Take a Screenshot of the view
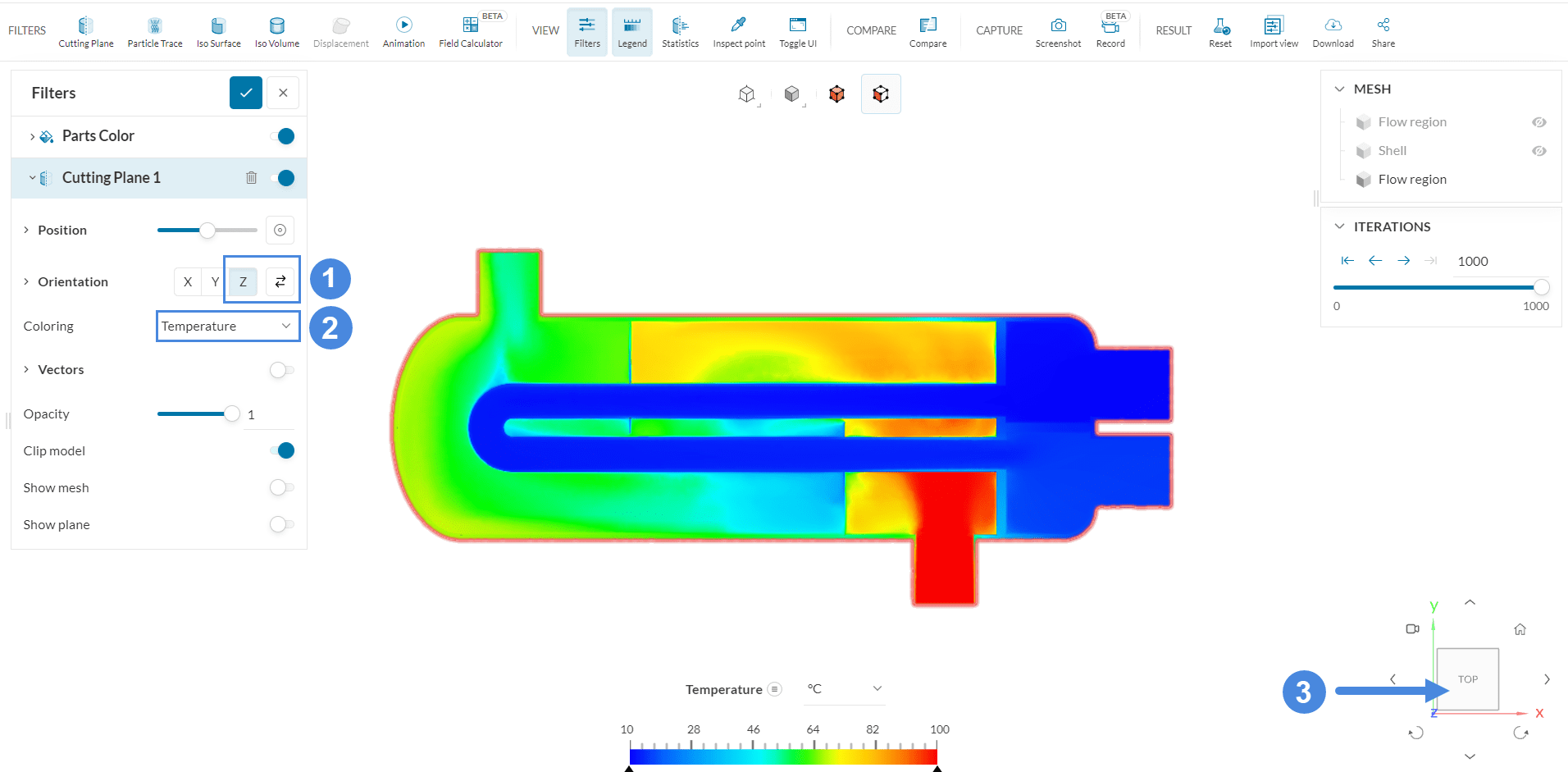Screen dimensions: 1568x772 point(1058,30)
